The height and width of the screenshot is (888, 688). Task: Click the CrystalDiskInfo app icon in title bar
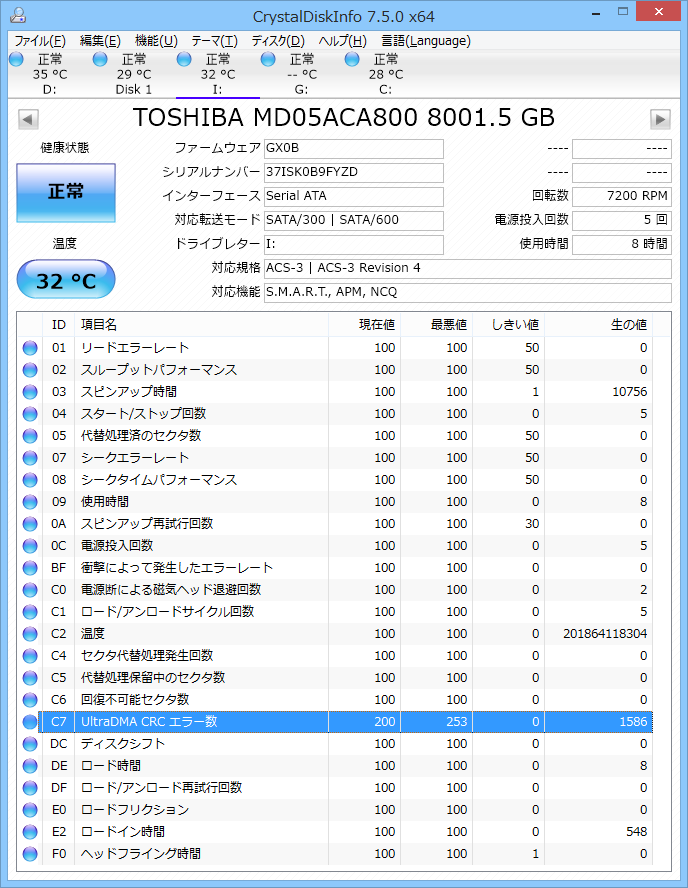tap(18, 15)
